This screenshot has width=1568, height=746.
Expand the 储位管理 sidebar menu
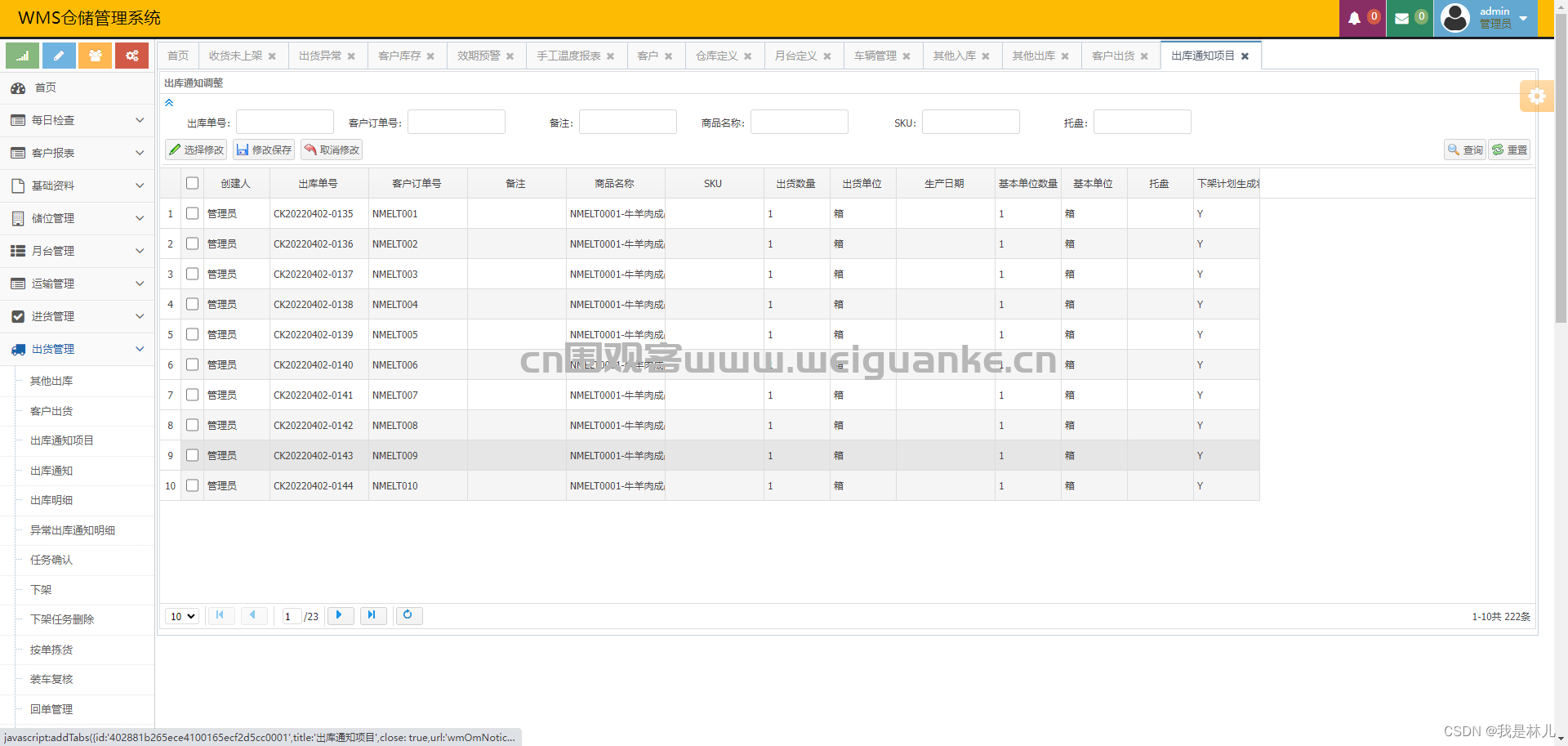pyautogui.click(x=77, y=218)
